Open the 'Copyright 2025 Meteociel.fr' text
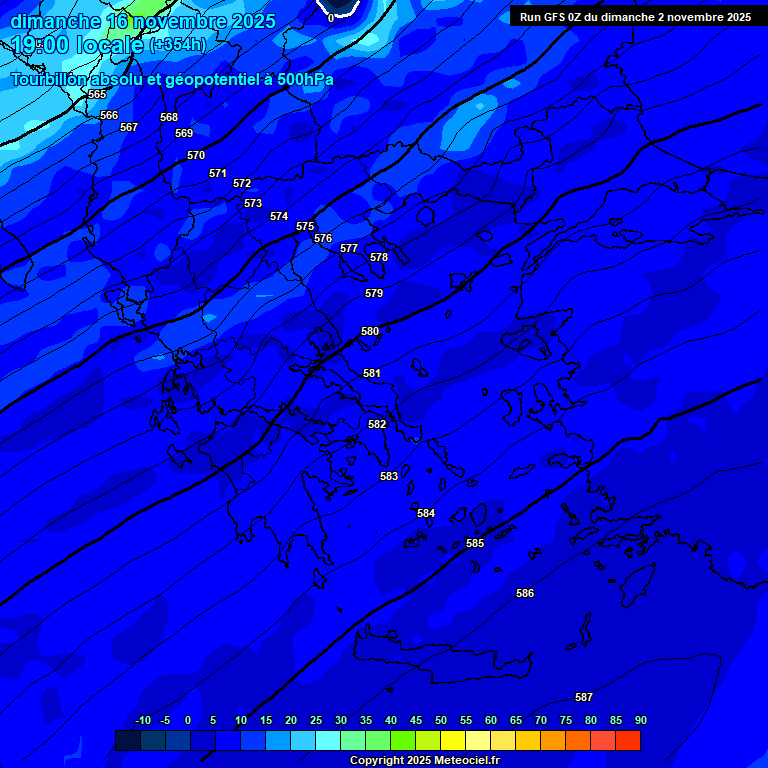The height and width of the screenshot is (768, 768). click(x=424, y=760)
